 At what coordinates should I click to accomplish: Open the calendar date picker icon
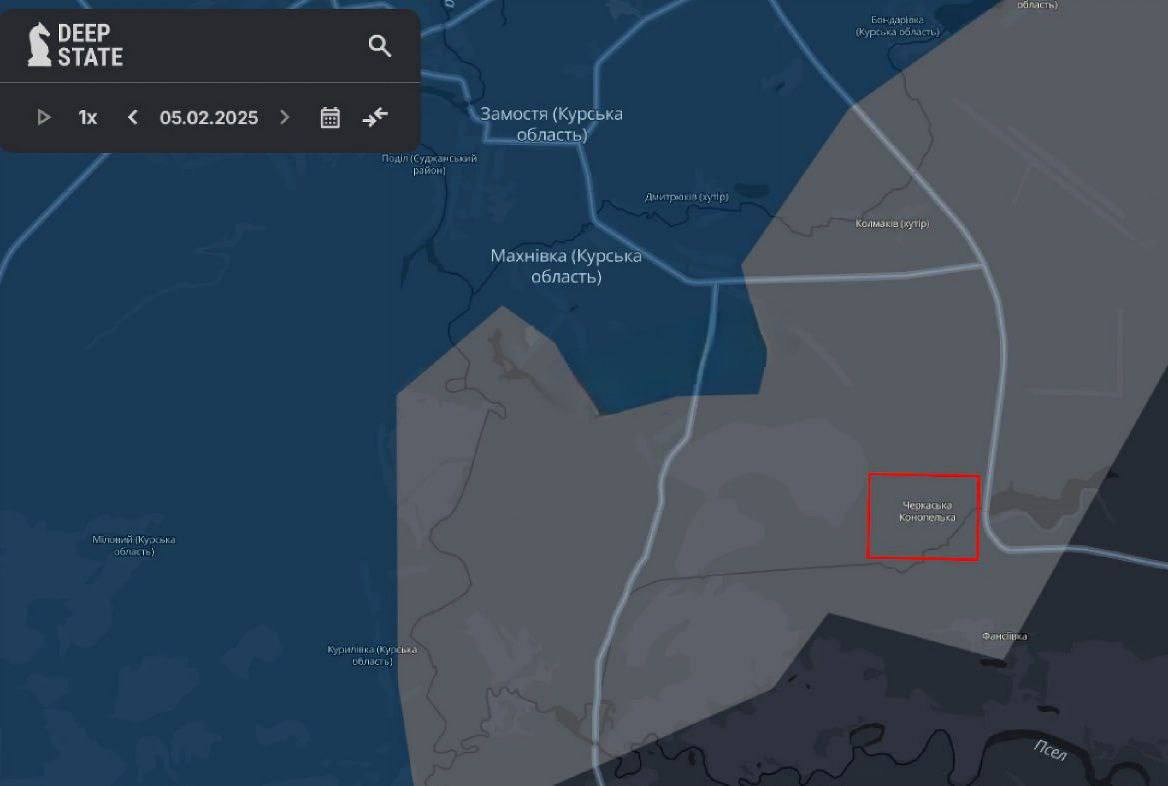point(330,117)
